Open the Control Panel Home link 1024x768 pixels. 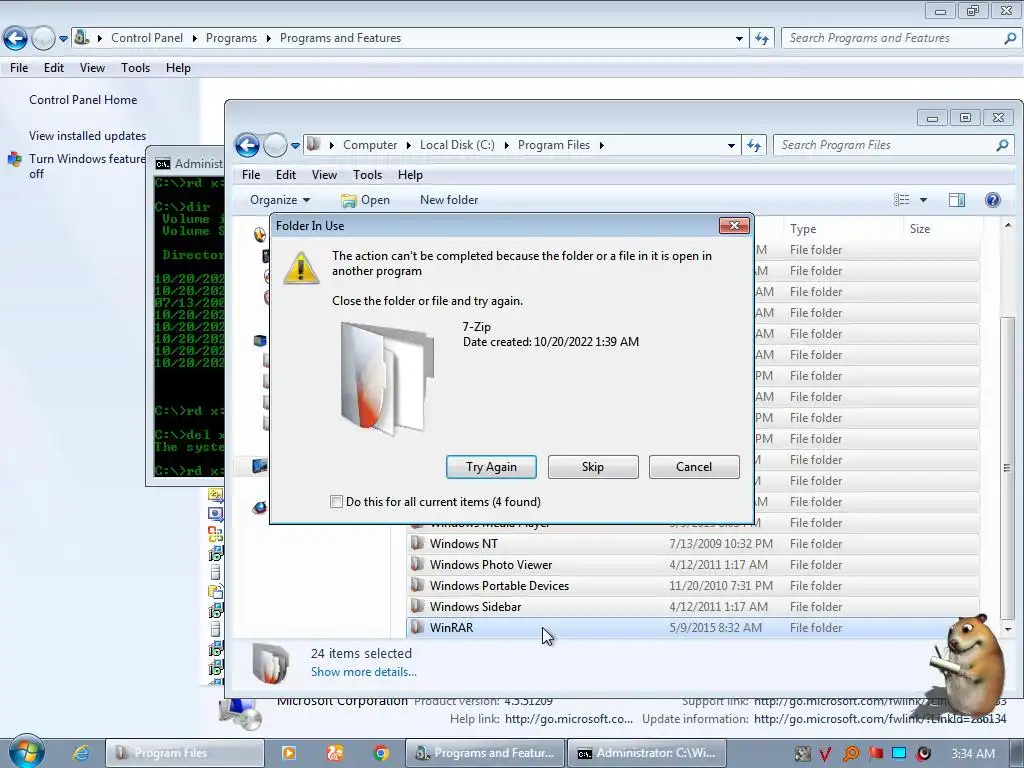tap(83, 100)
